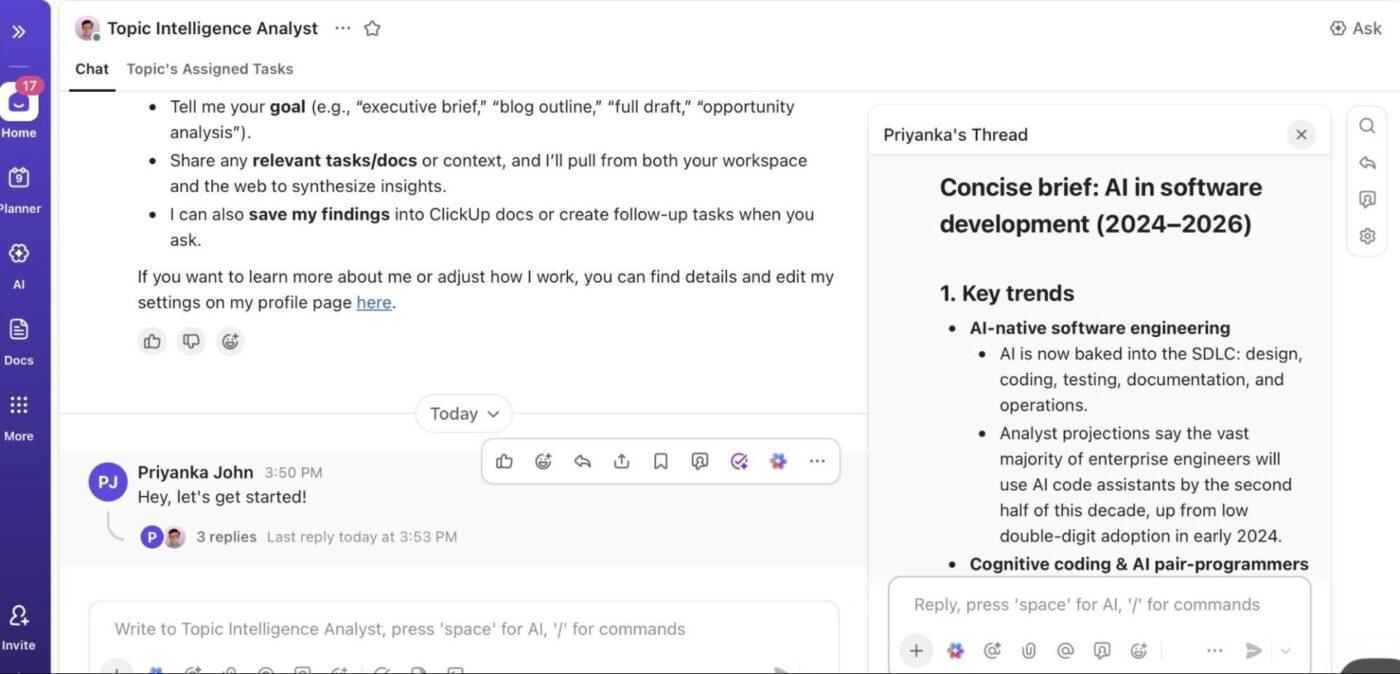Open Docs from the sidebar

pos(19,339)
